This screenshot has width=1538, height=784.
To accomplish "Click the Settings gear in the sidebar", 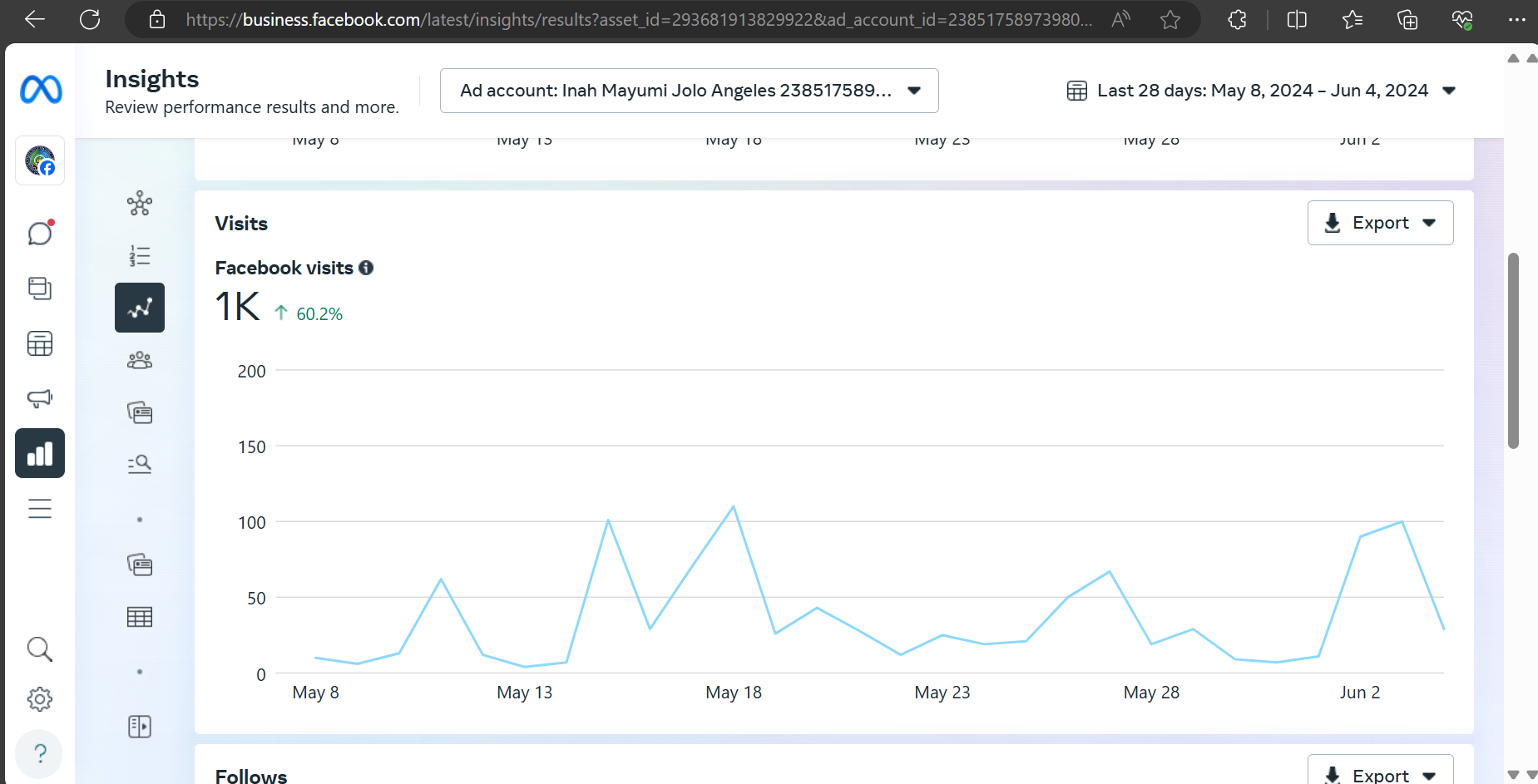I will point(40,699).
